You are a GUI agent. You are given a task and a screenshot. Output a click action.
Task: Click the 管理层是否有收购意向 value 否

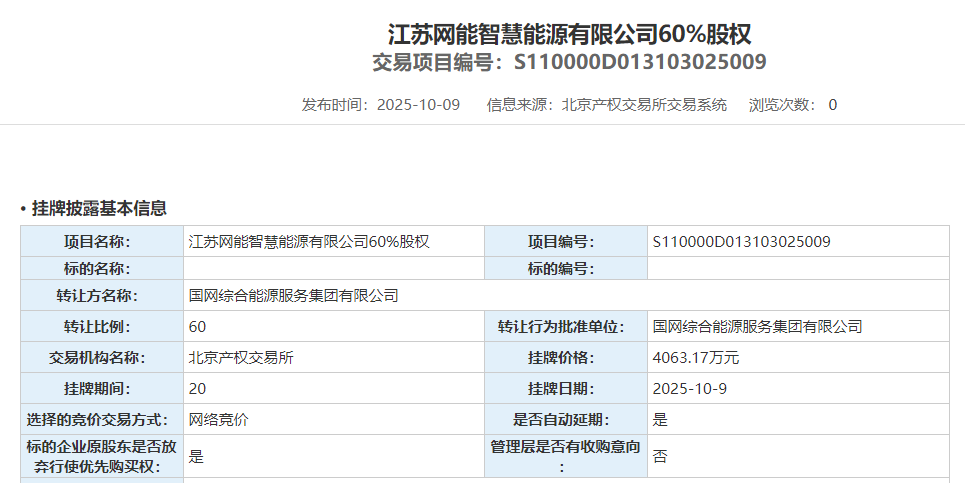[660, 456]
